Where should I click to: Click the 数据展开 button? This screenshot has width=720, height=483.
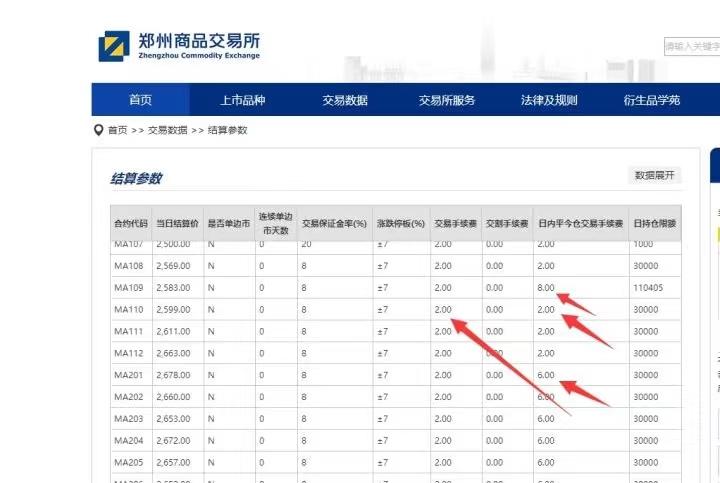click(654, 175)
